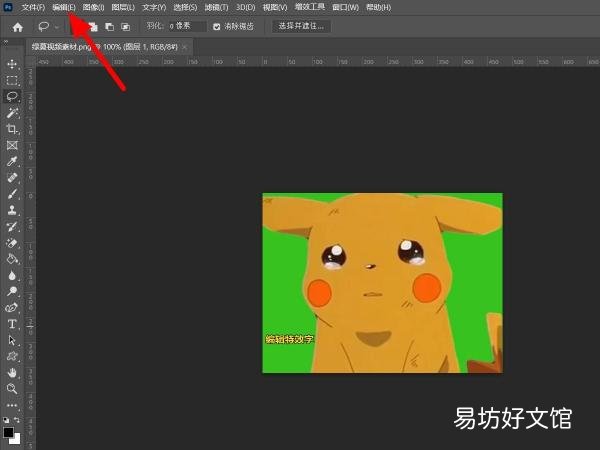Select the Brush tool
The width and height of the screenshot is (600, 450).
coord(12,194)
